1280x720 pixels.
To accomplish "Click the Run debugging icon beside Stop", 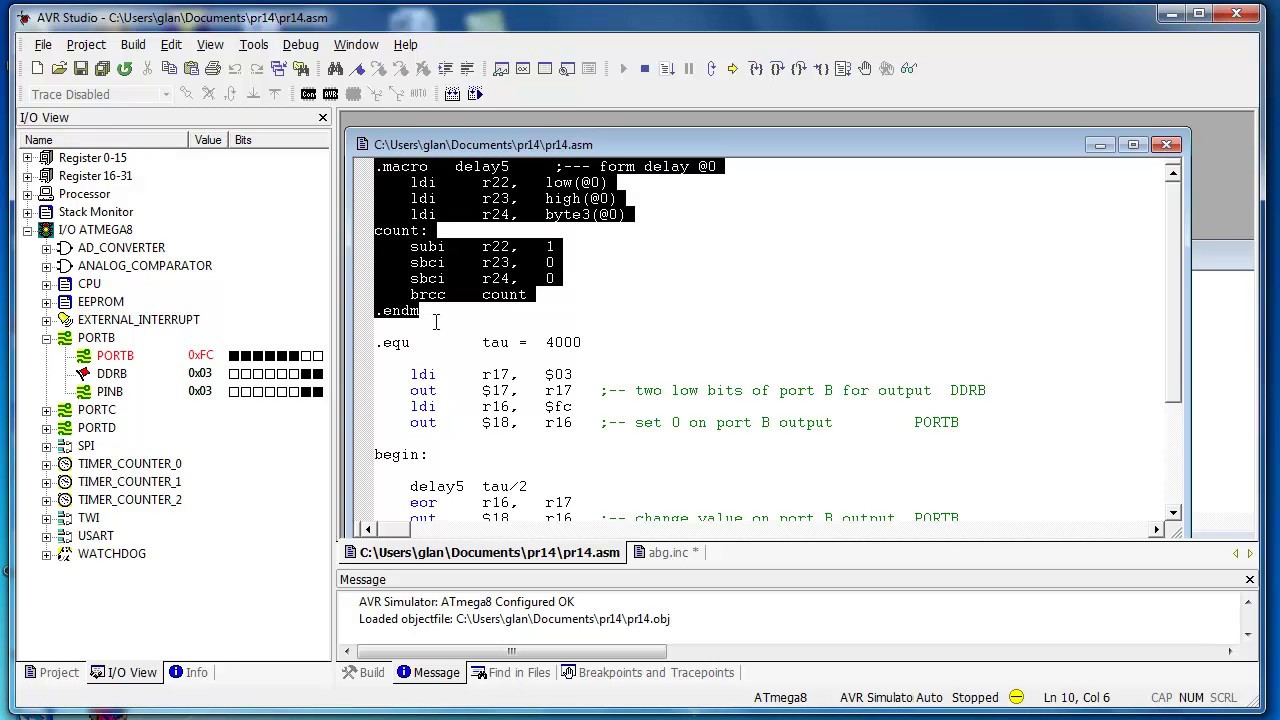I will pyautogui.click(x=667, y=68).
